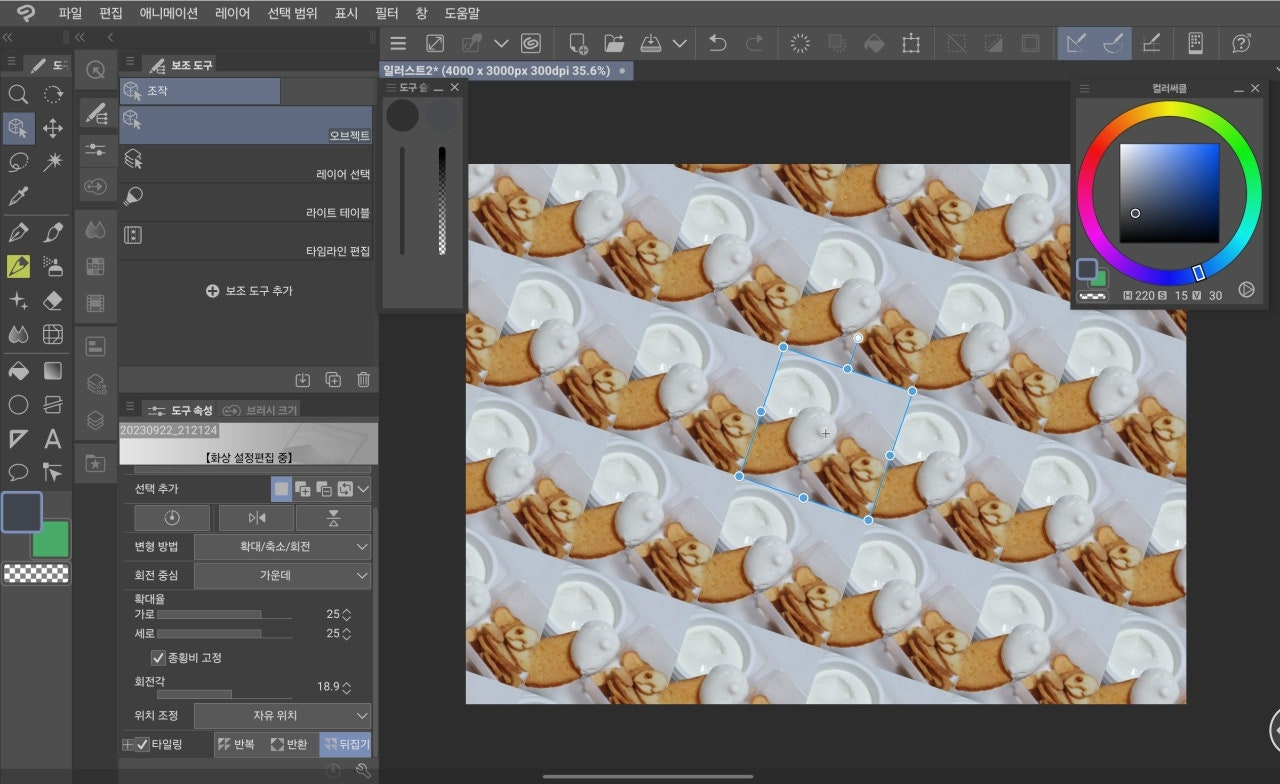Open 변형 방법 dropdown
Viewport: 1280px width, 784px height.
pos(282,547)
